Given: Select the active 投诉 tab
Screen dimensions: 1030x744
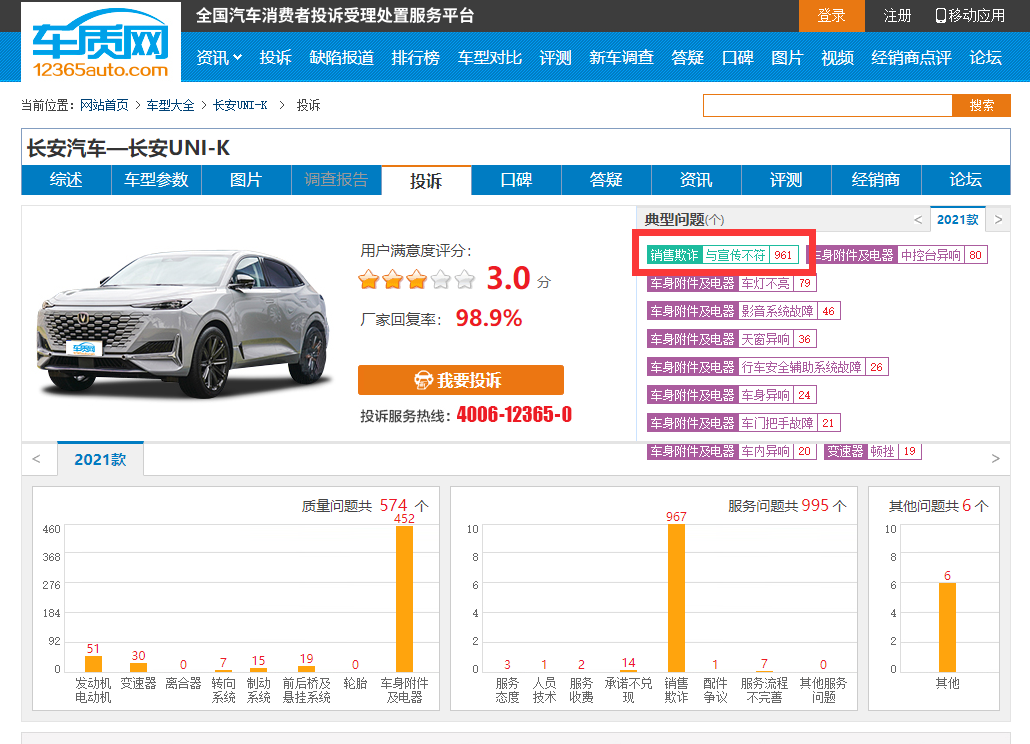Looking at the screenshot, I should click(426, 181).
